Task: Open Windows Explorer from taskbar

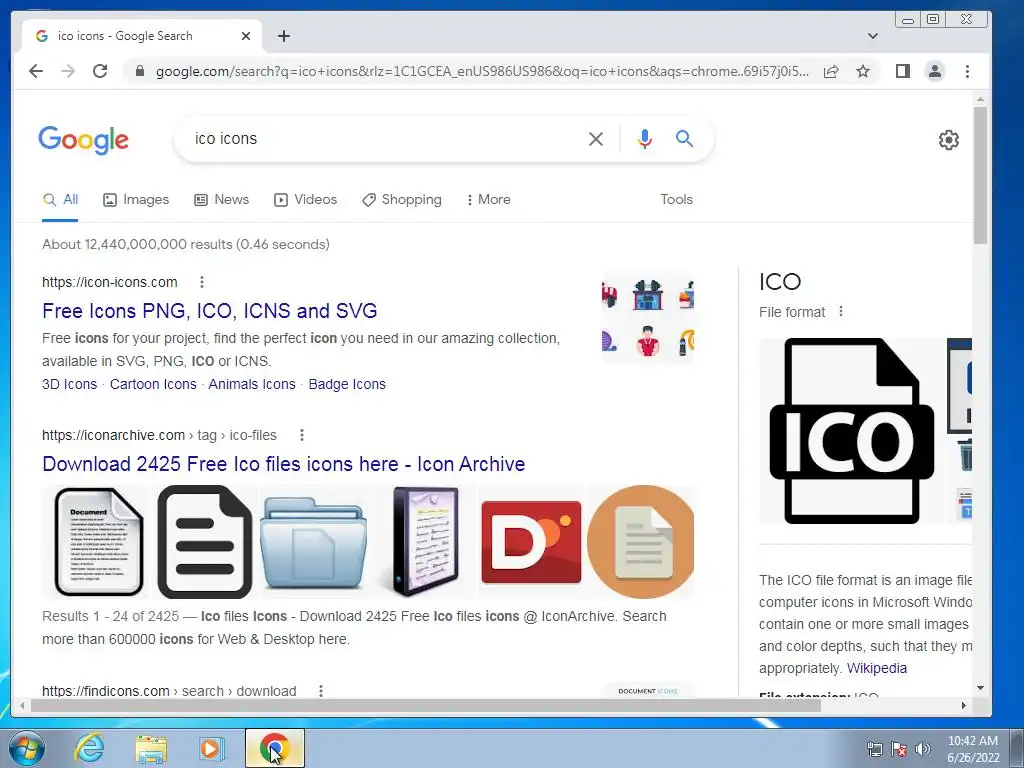Action: (x=151, y=748)
